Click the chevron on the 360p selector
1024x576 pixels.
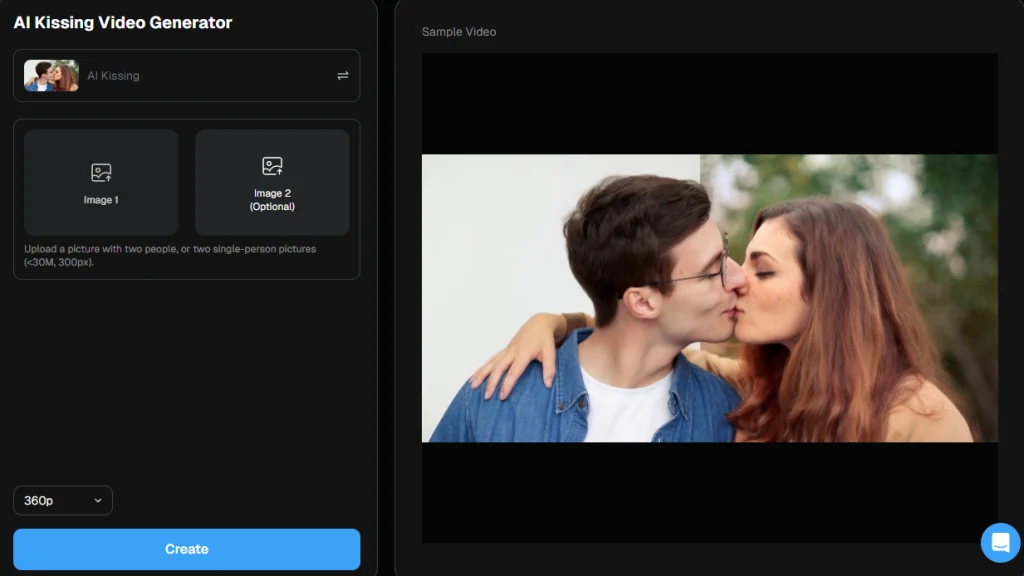click(97, 500)
